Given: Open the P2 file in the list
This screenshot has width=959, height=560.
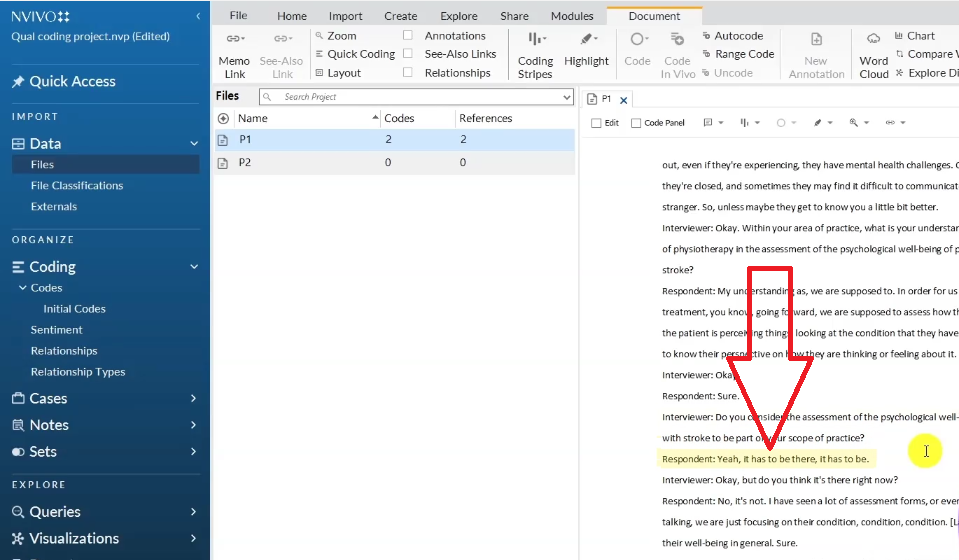Looking at the screenshot, I should (245, 162).
